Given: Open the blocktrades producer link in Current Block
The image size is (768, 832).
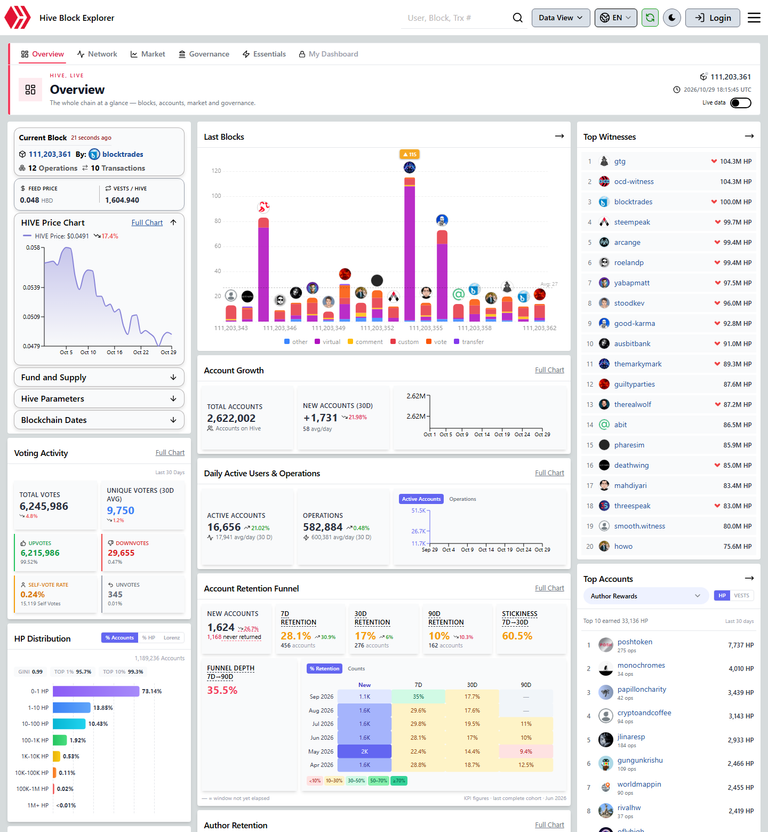Looking at the screenshot, I should click(123, 154).
